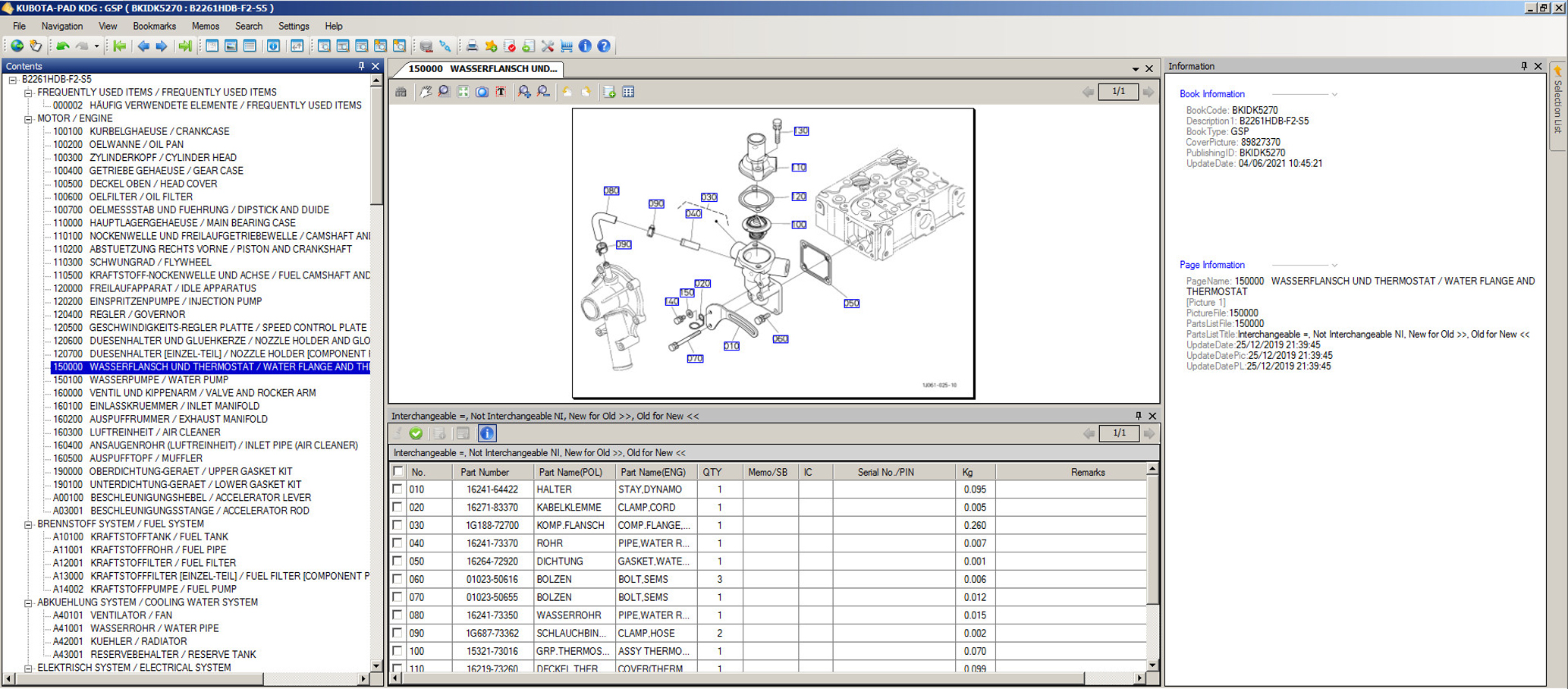Click the binoculars search icon
This screenshot has height=689, width=1568.
click(x=401, y=92)
